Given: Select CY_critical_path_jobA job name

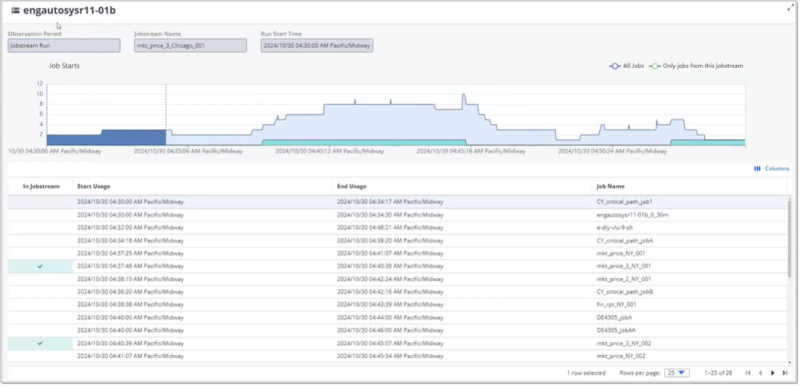Looking at the screenshot, I should [624, 241].
